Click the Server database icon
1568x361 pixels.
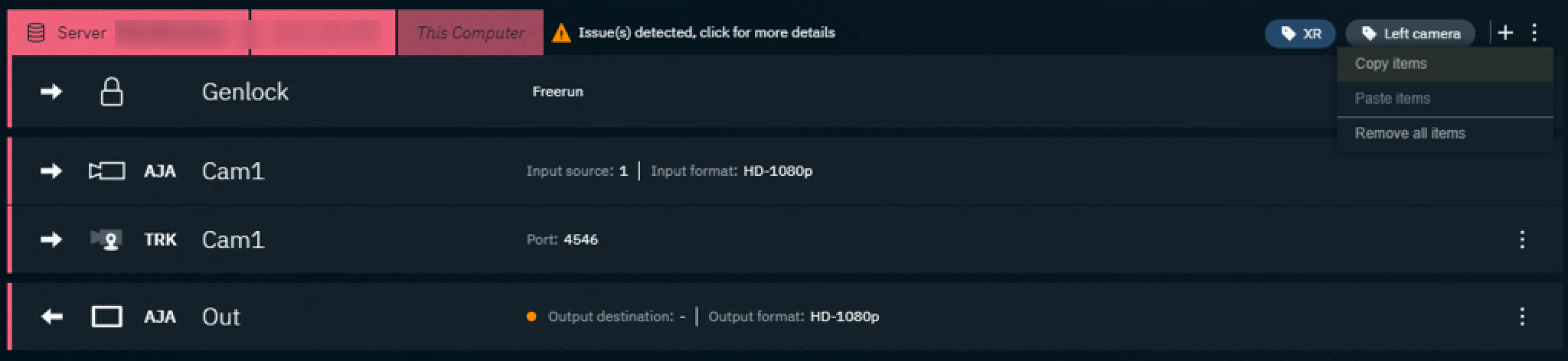click(36, 33)
